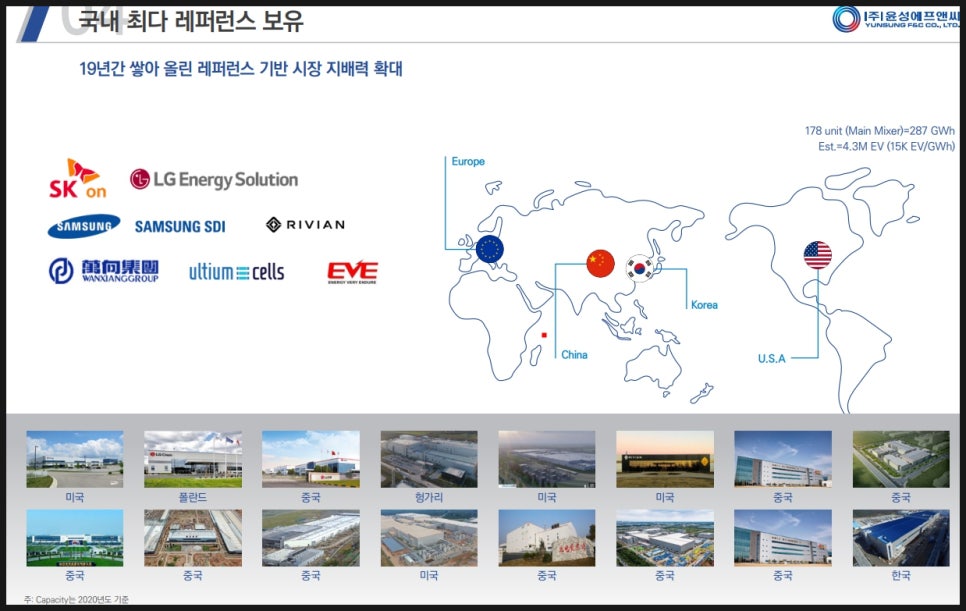This screenshot has height=611, width=966.
Task: Click the text 178 unit (Main Mixer)=287 GWh
Action: tap(880, 131)
